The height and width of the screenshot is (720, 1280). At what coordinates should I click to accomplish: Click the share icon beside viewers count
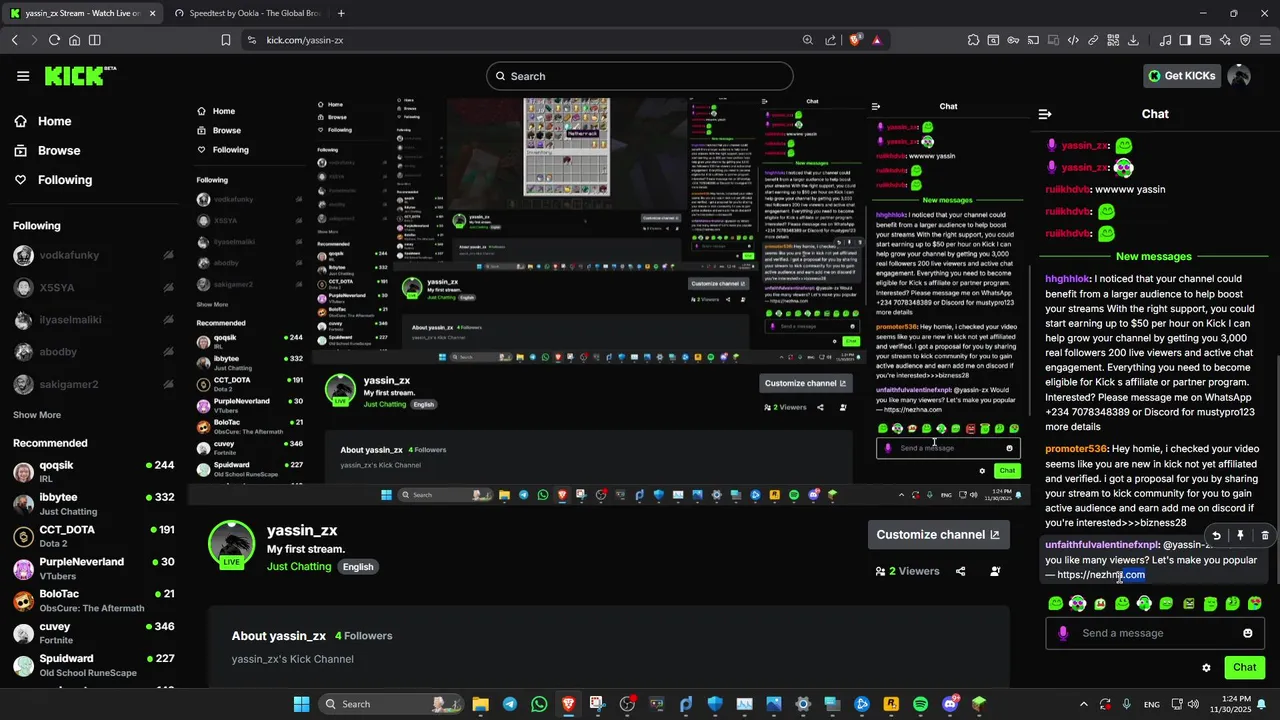click(x=961, y=572)
